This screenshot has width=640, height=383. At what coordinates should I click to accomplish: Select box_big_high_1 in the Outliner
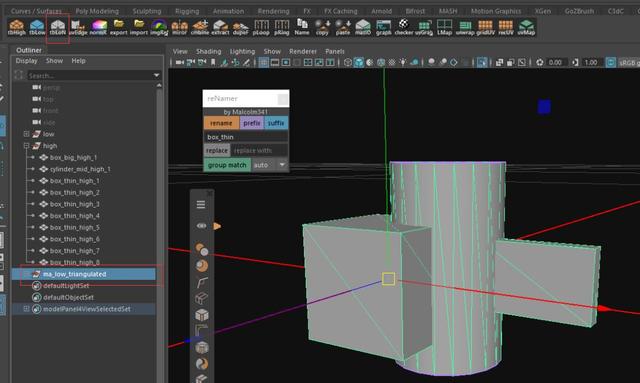tap(73, 157)
